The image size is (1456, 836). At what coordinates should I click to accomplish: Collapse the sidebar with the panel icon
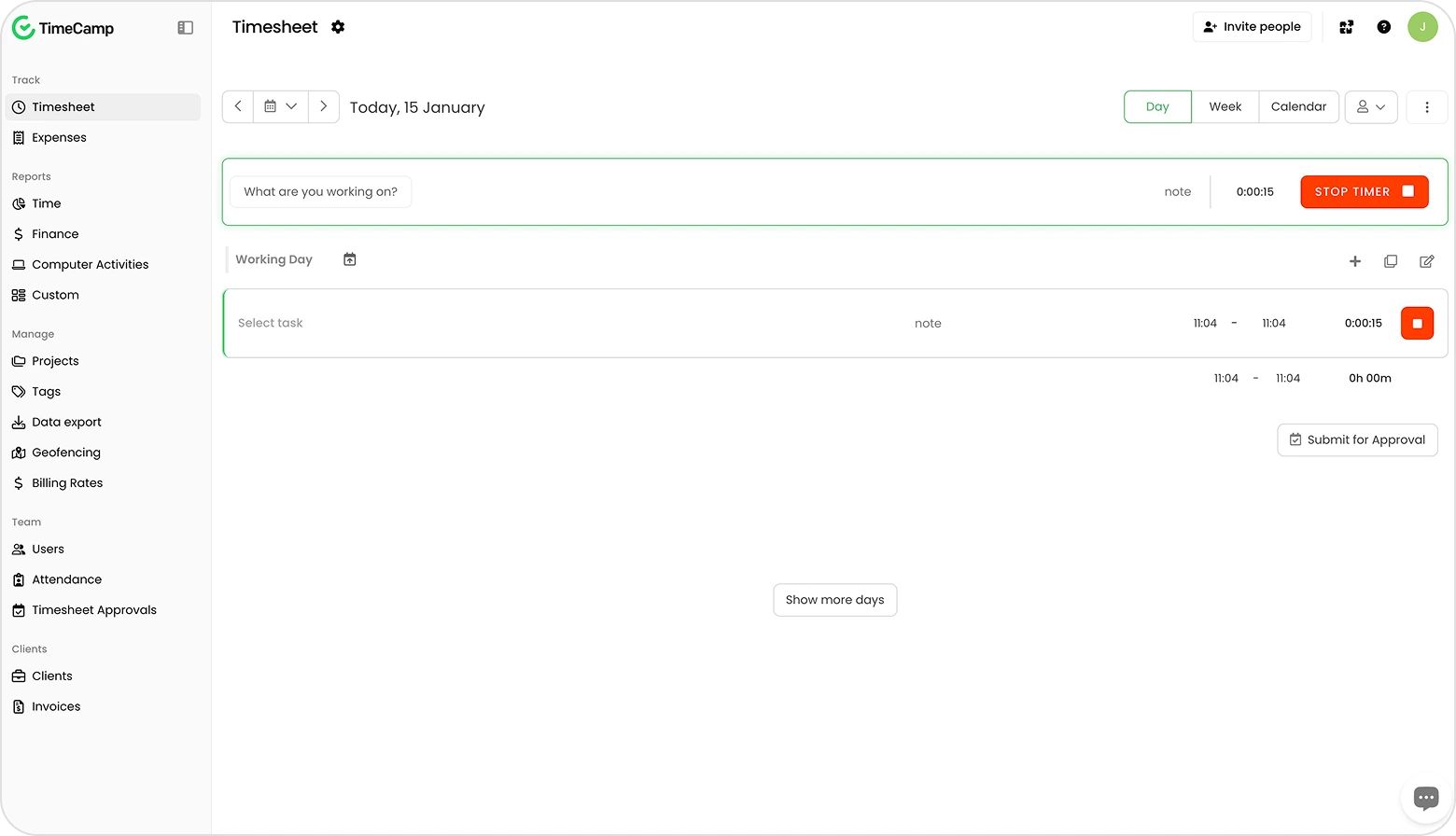(x=186, y=28)
